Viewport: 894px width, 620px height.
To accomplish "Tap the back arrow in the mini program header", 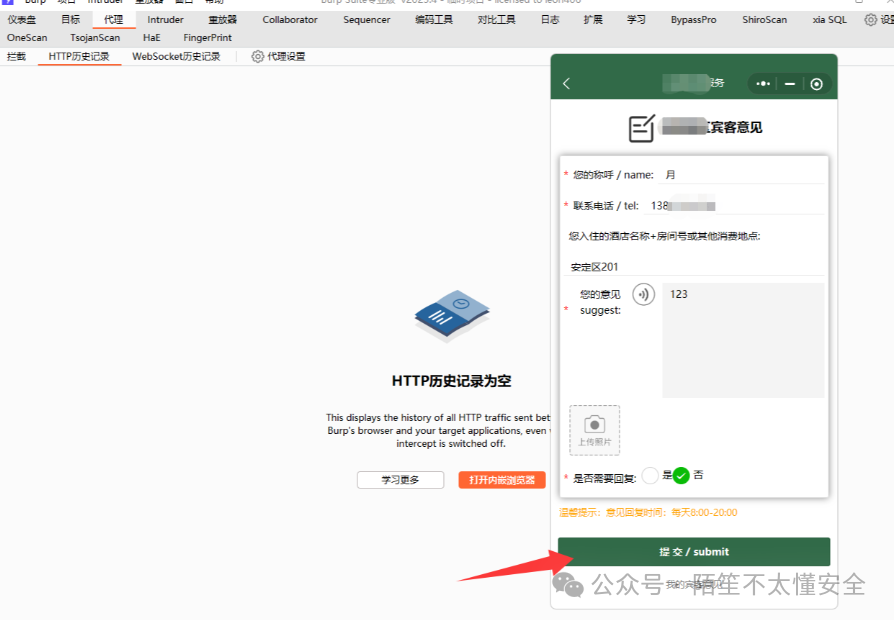I will (x=567, y=83).
